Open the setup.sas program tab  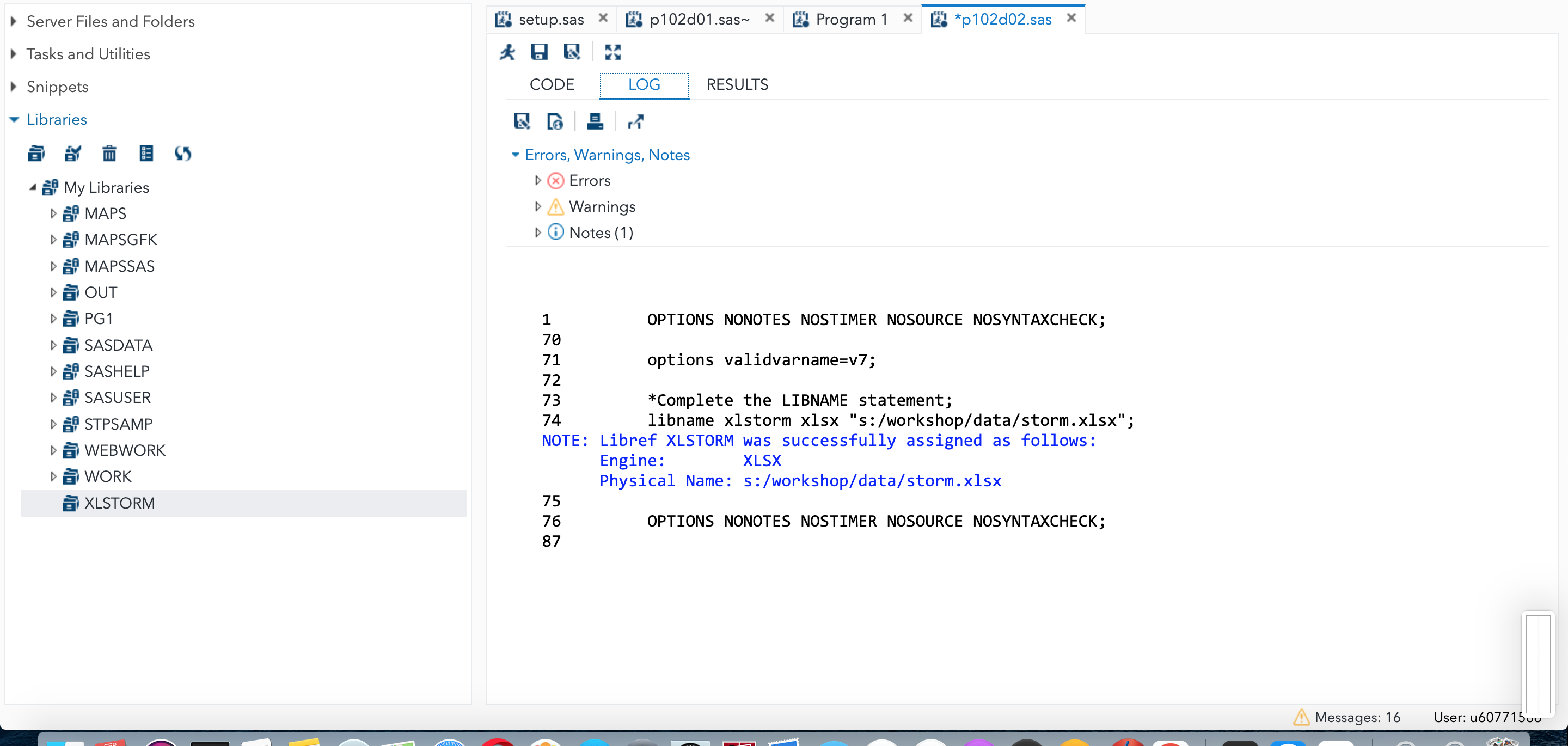550,20
